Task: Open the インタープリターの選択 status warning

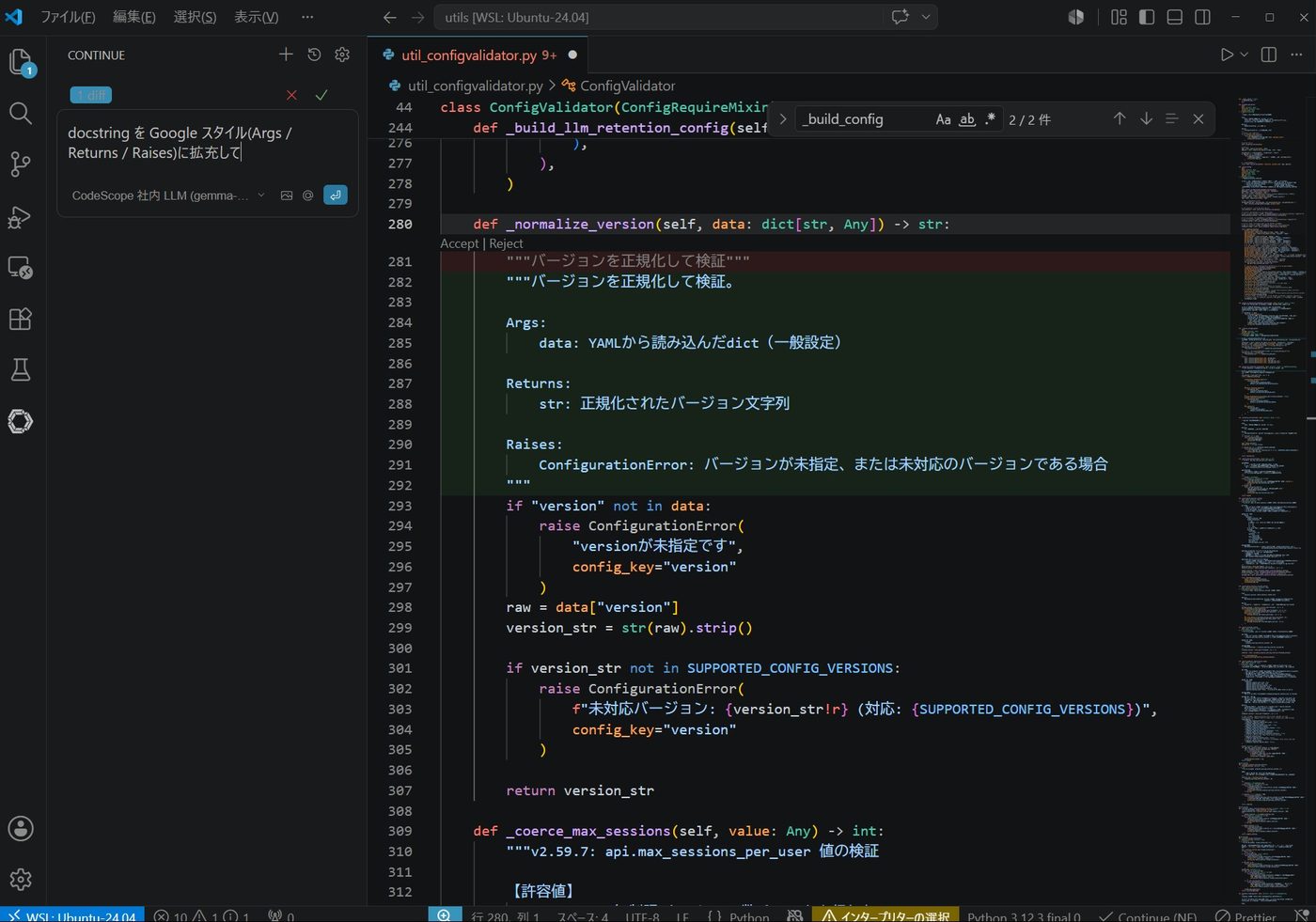Action: (885, 915)
